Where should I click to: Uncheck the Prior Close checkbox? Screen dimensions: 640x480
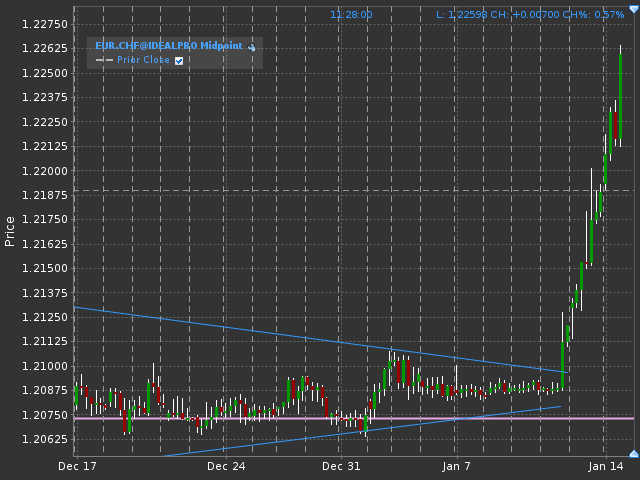pos(179,60)
